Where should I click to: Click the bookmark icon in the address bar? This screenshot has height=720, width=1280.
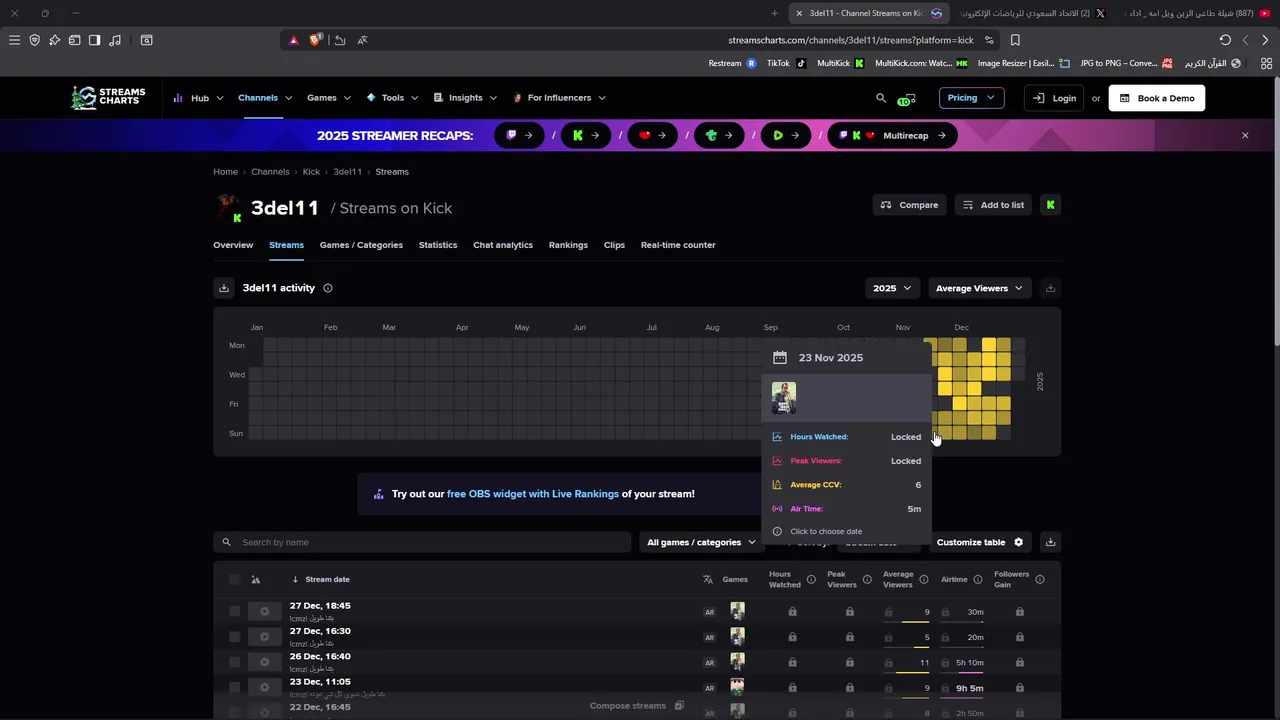tap(1015, 40)
